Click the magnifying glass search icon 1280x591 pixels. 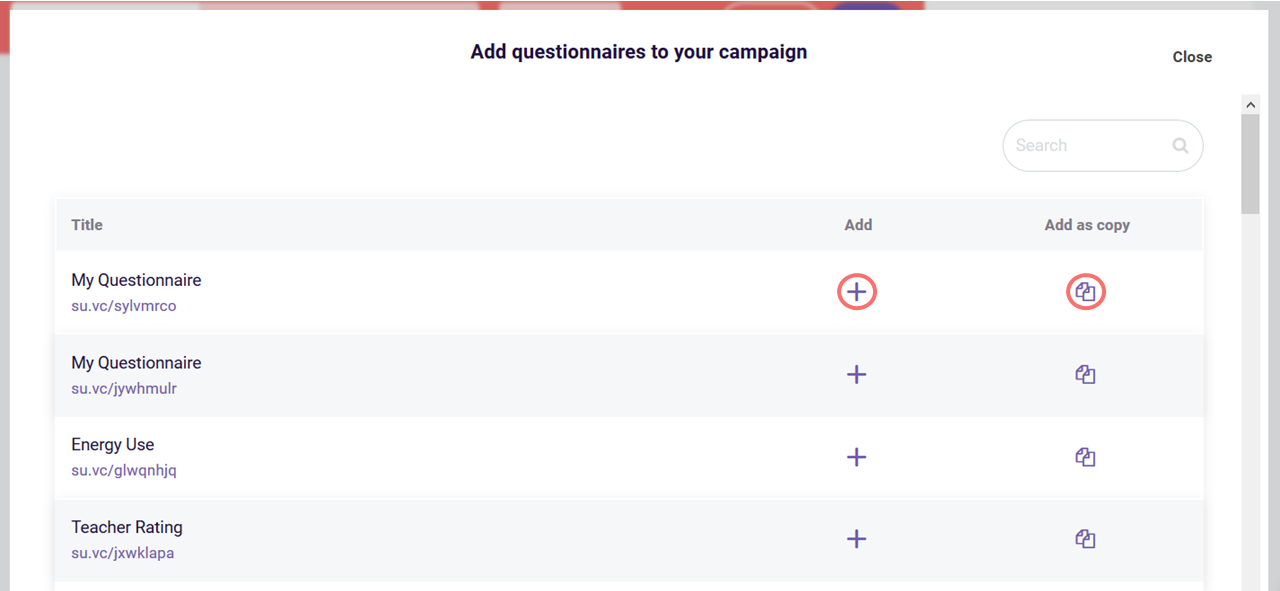(x=1180, y=145)
